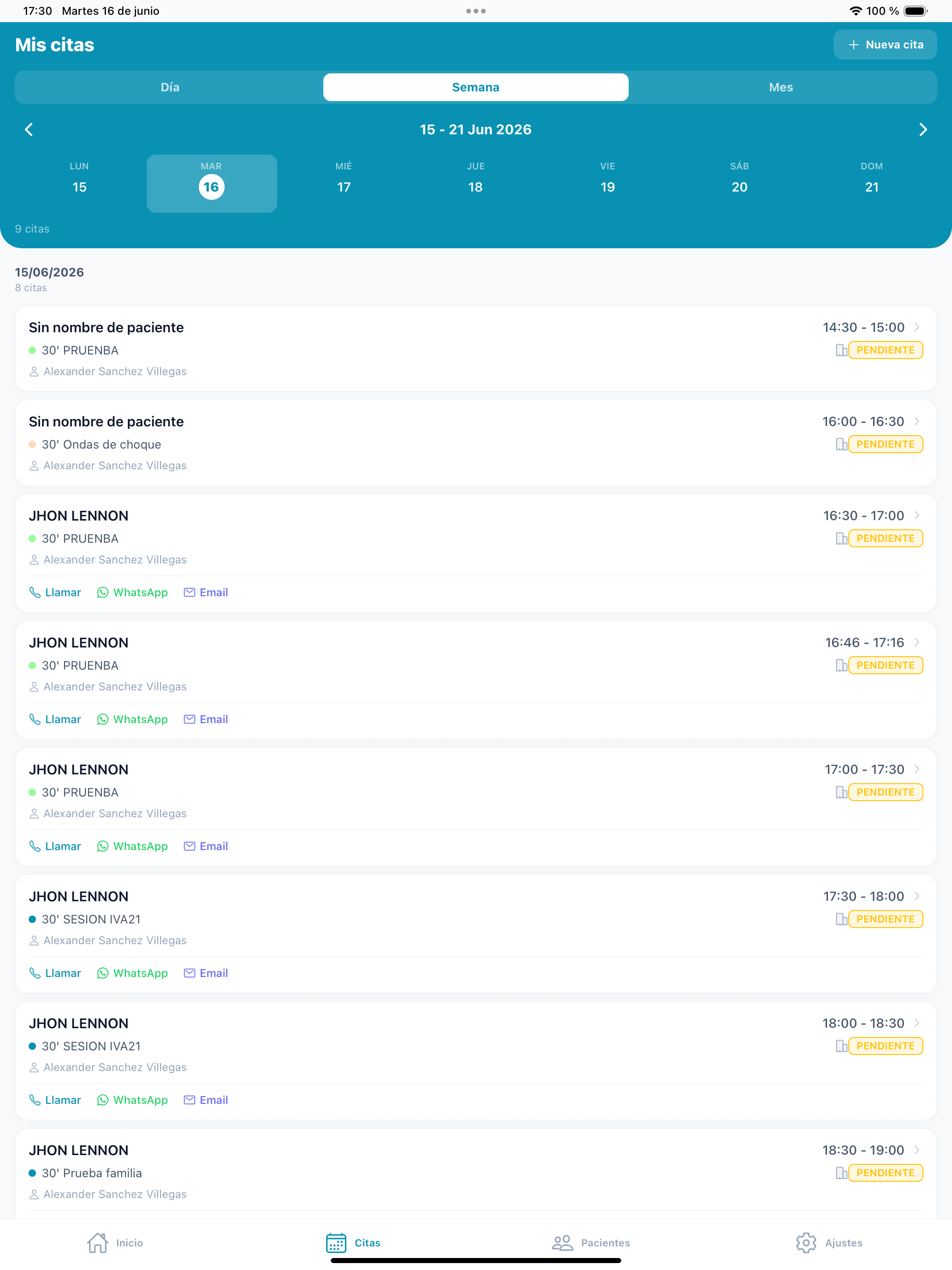Call patient of the 16:46 - 17:16 appointment
Image resolution: width=952 pixels, height=1270 pixels.
pyautogui.click(x=55, y=719)
